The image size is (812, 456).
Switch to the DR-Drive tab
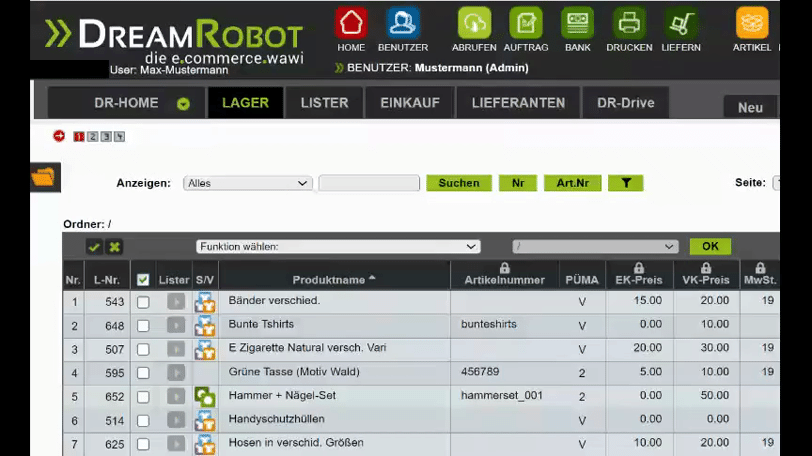point(626,103)
